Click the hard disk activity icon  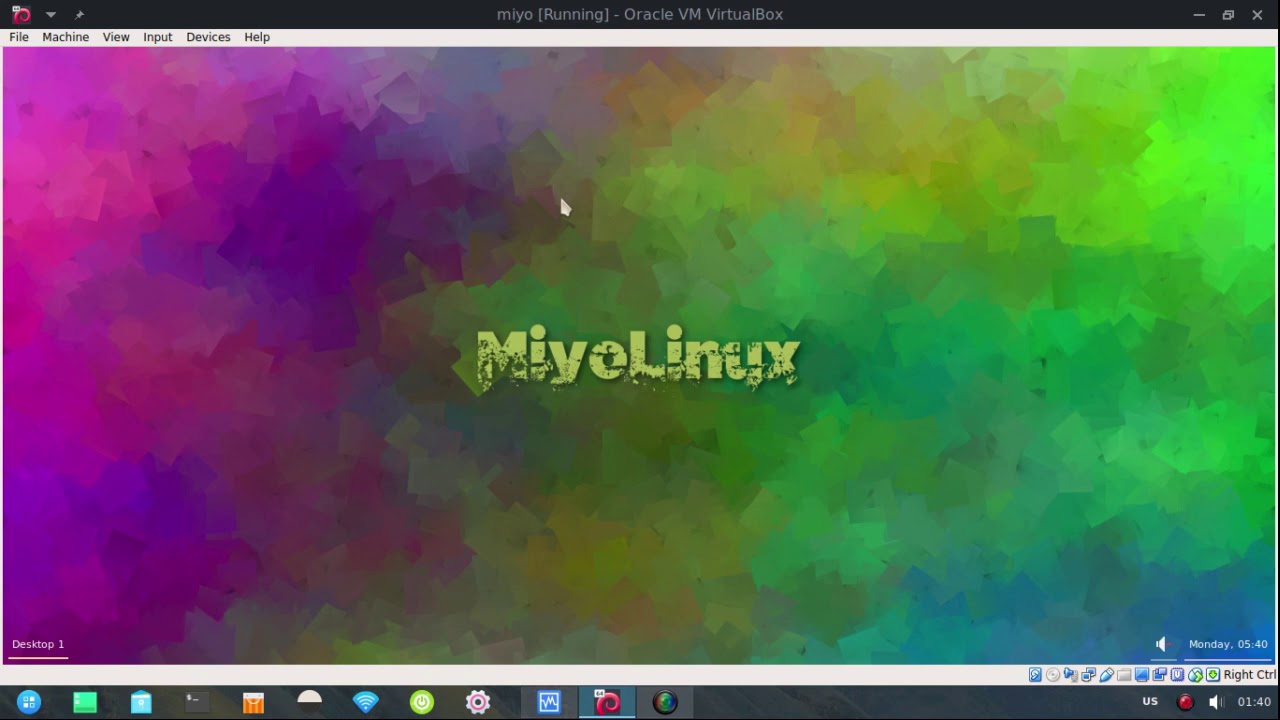pos(1035,675)
